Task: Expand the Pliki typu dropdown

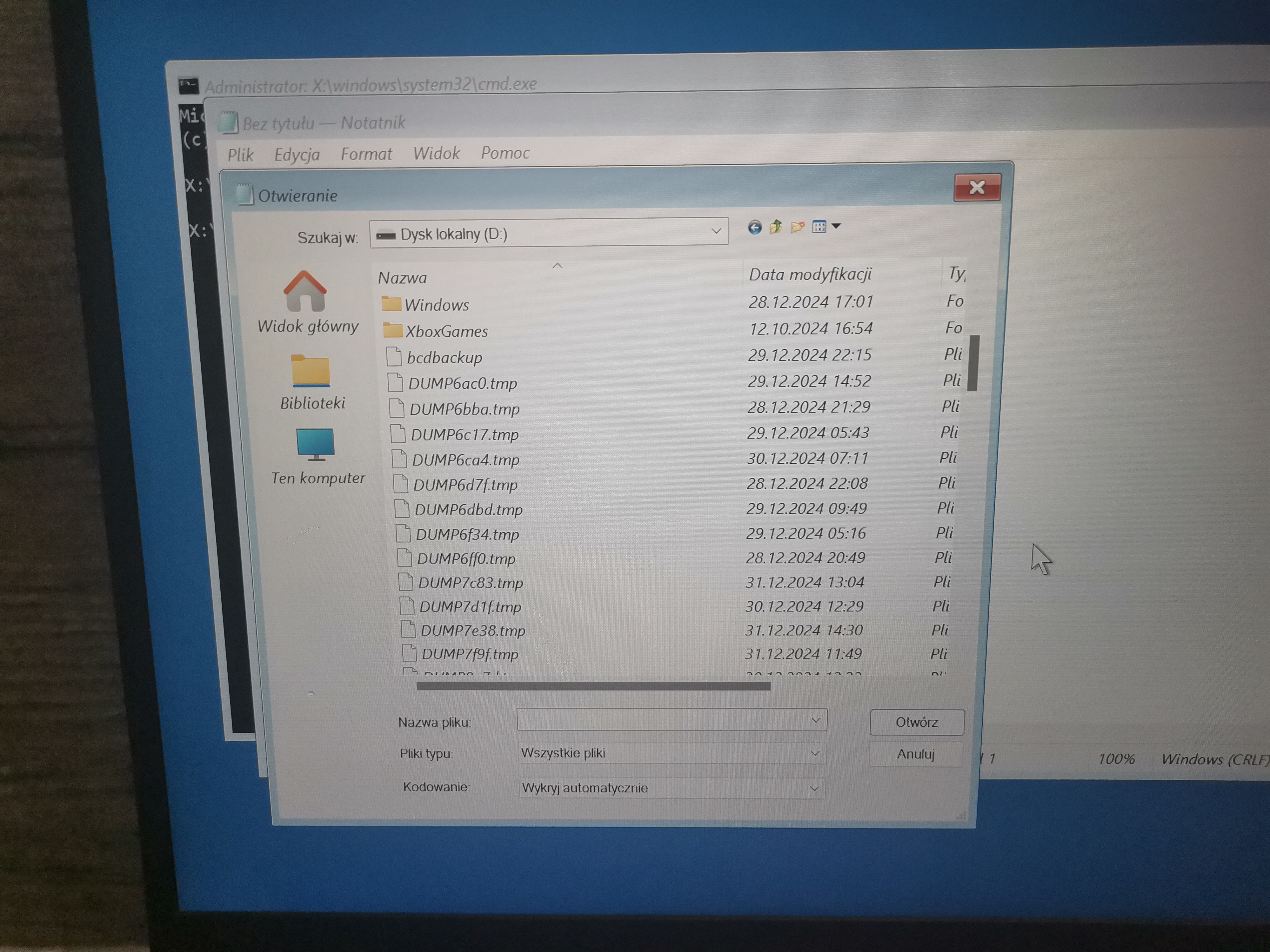Action: [x=814, y=753]
